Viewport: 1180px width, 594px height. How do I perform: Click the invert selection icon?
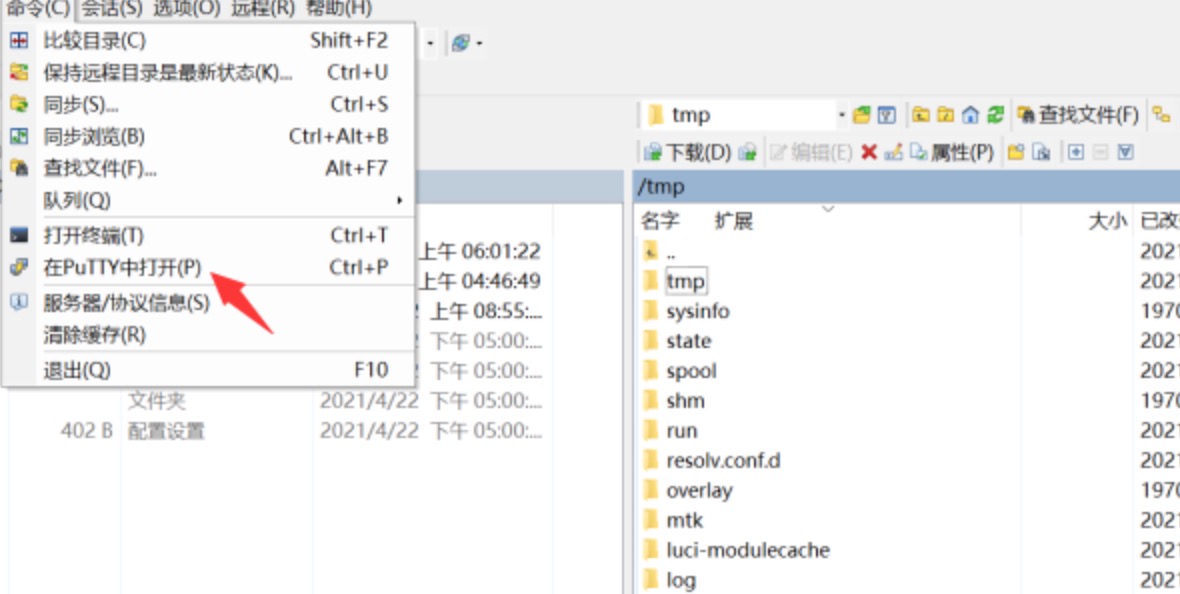1125,153
